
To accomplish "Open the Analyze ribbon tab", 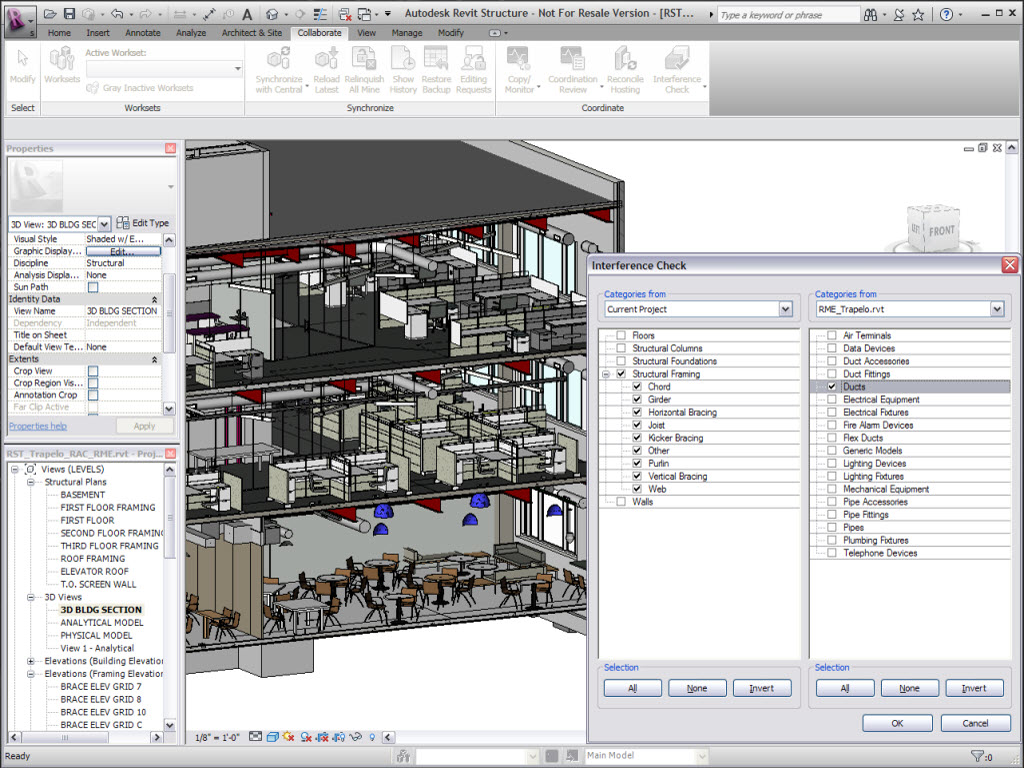I will point(191,33).
